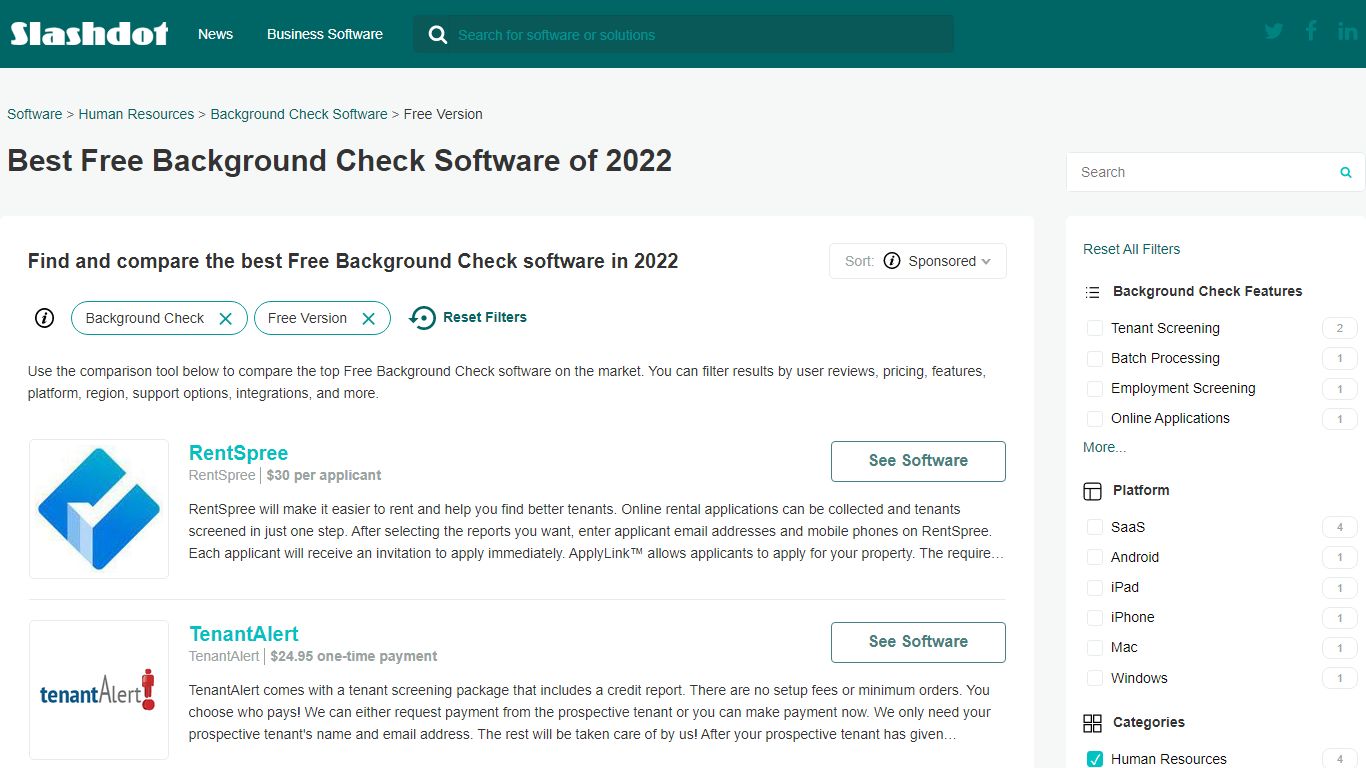The height and width of the screenshot is (768, 1366).
Task: Click the Tenant Screening count badge 2
Action: (x=1340, y=328)
